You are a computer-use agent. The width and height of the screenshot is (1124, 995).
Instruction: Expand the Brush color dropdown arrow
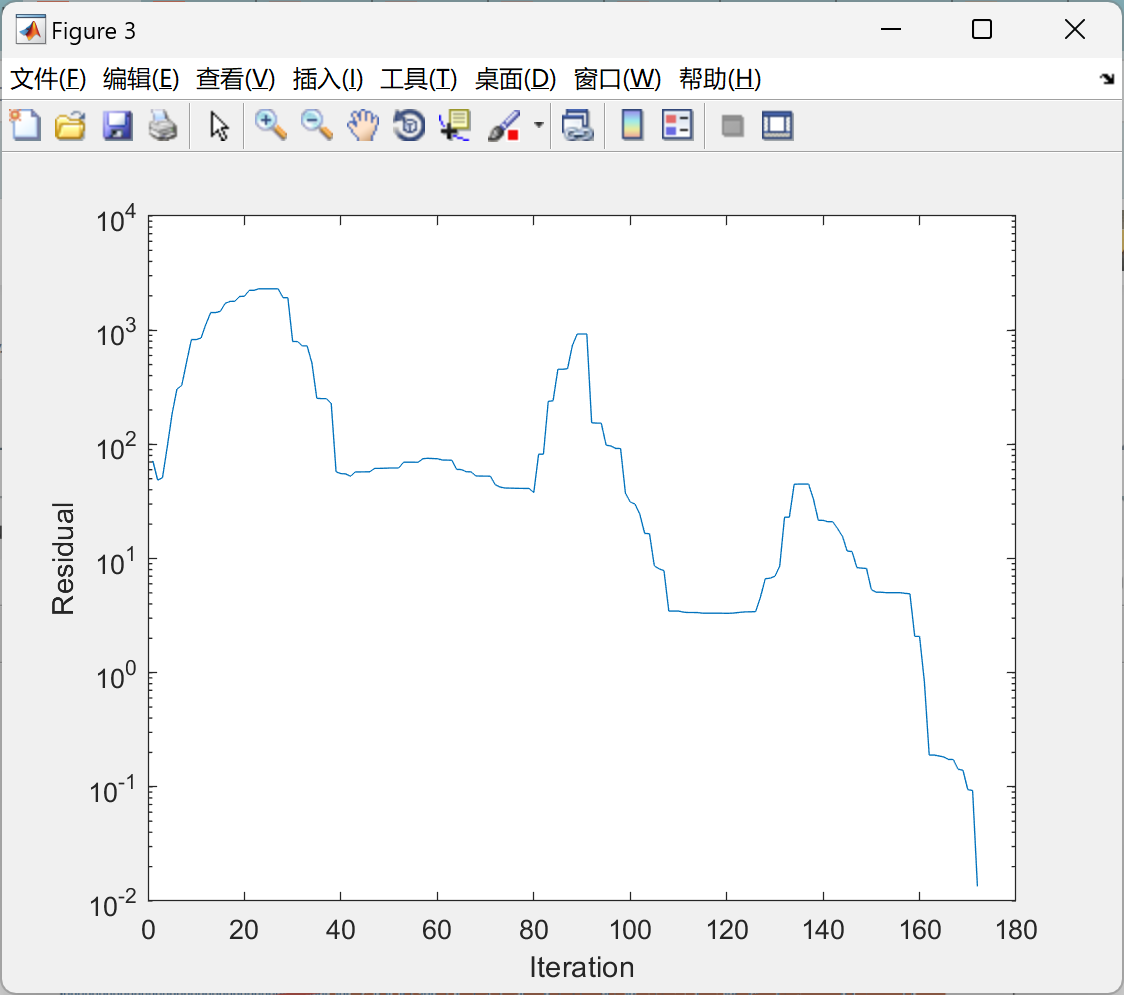point(538,125)
